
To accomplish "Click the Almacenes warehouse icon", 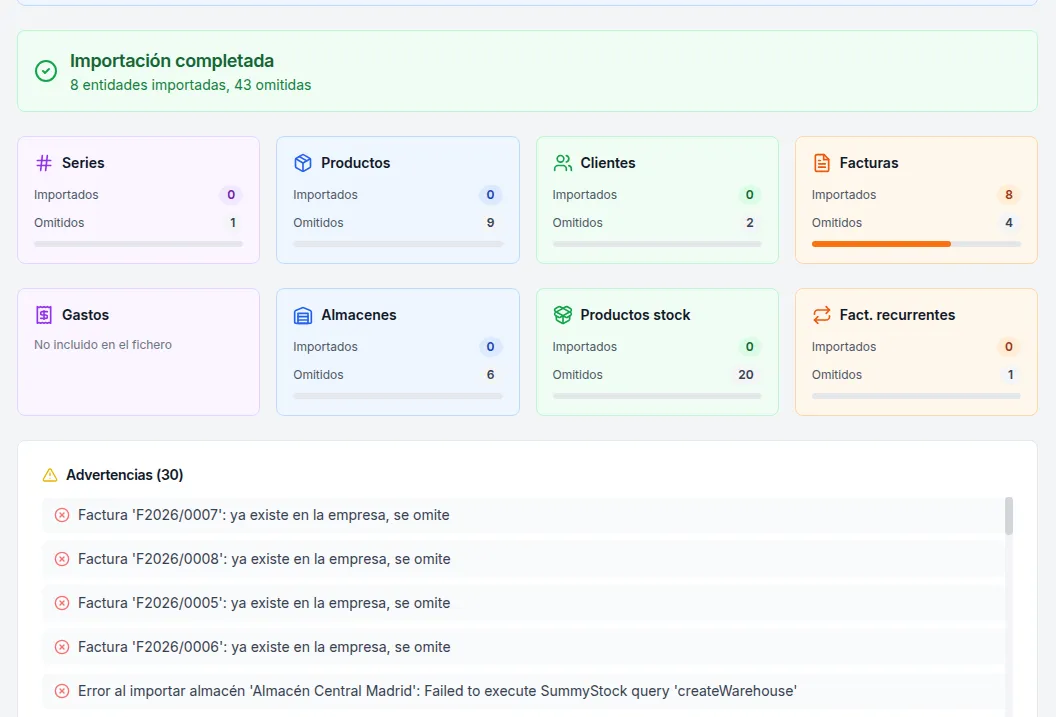I will [x=303, y=315].
